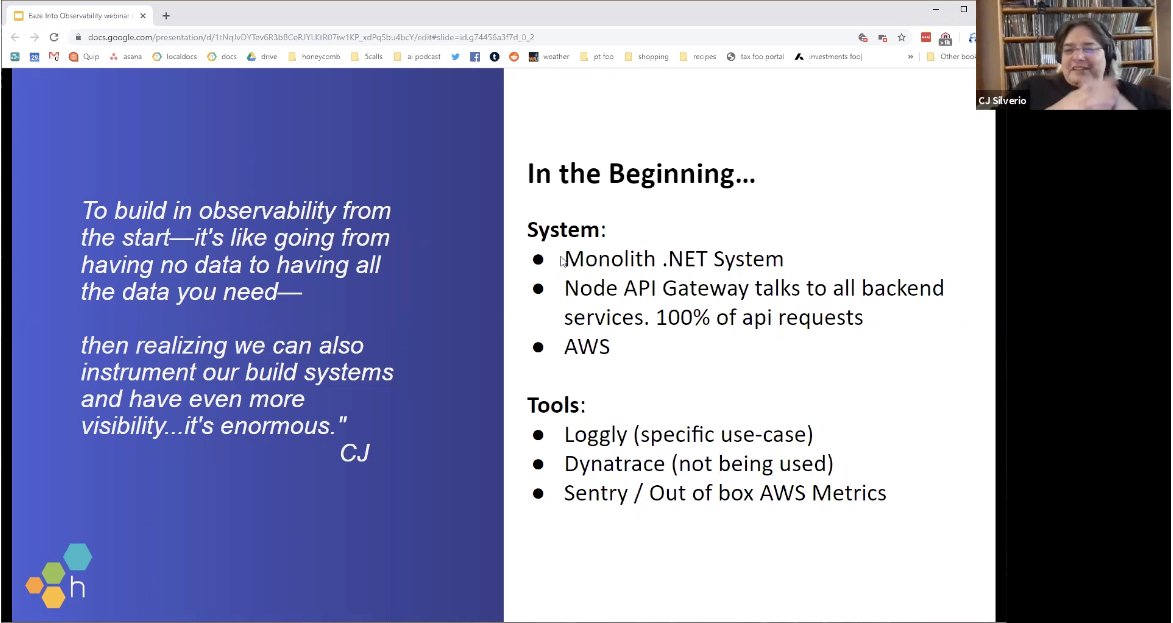Open the first teal bookmark icon
This screenshot has width=1173, height=623.
(15, 56)
